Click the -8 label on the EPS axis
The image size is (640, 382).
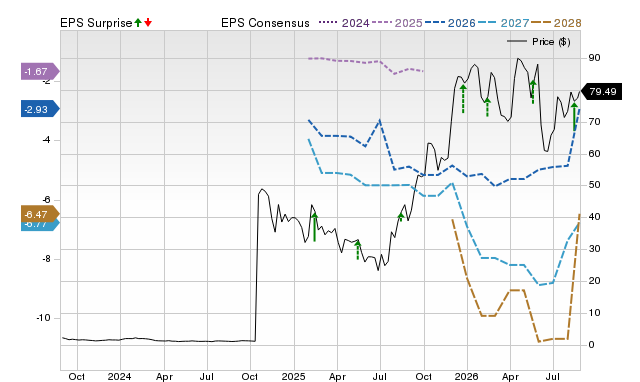(46, 259)
